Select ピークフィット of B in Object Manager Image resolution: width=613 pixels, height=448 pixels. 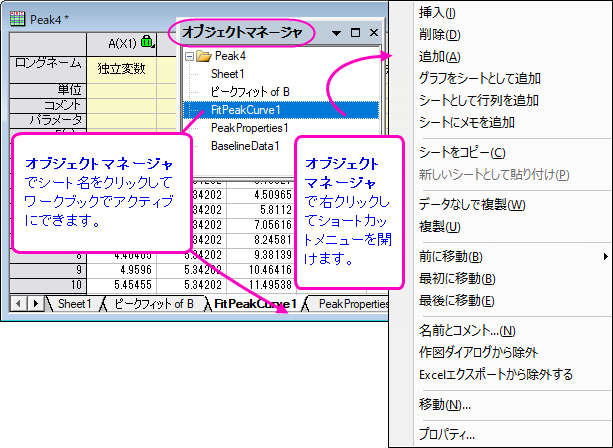tap(250, 92)
